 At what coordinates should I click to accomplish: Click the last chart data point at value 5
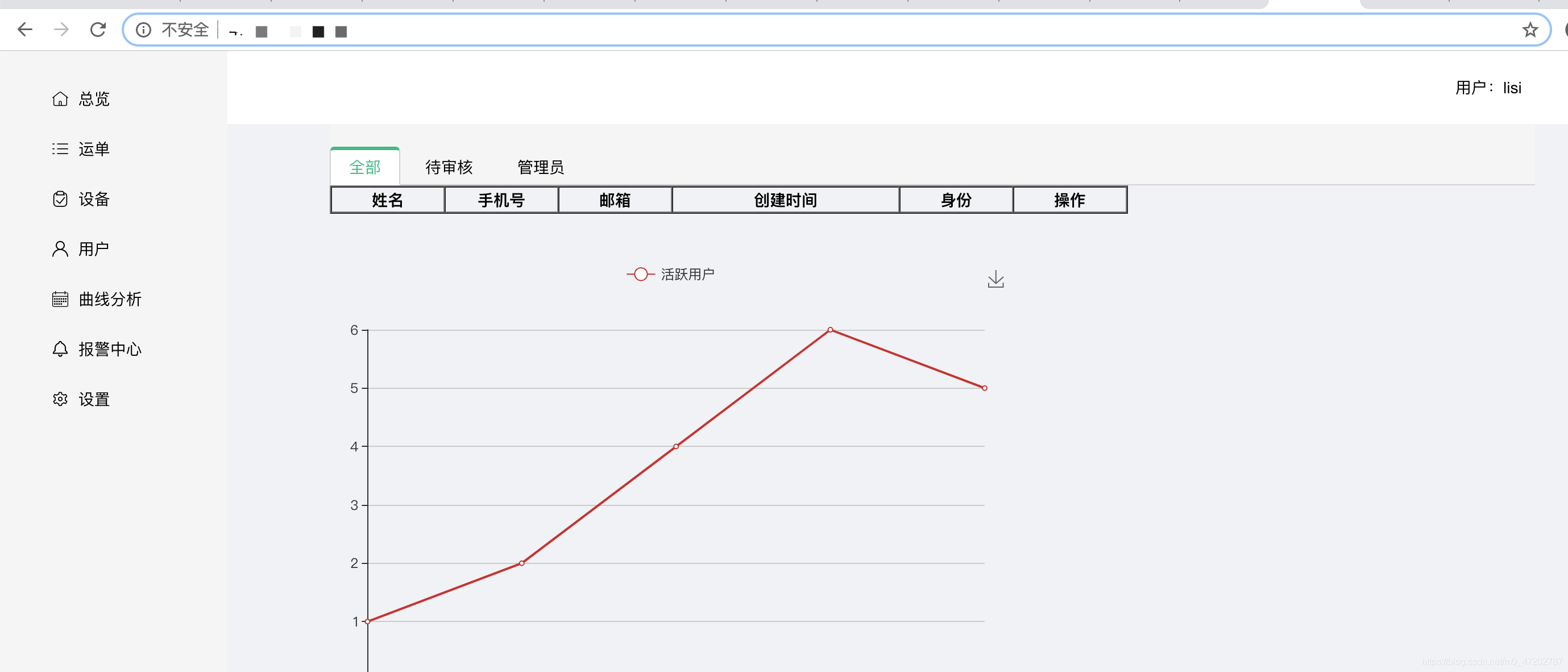tap(984, 388)
